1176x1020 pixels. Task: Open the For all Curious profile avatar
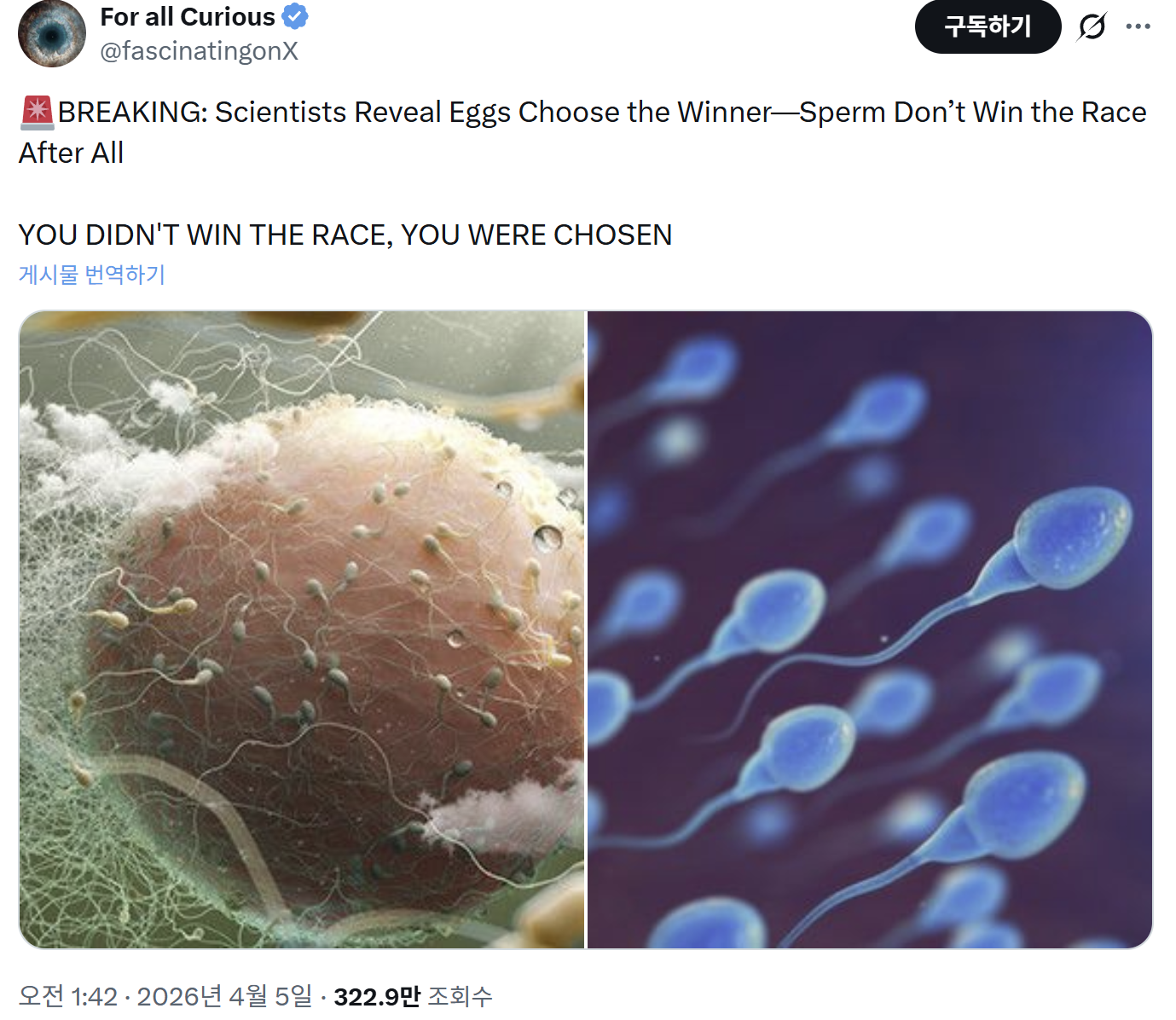(x=52, y=33)
